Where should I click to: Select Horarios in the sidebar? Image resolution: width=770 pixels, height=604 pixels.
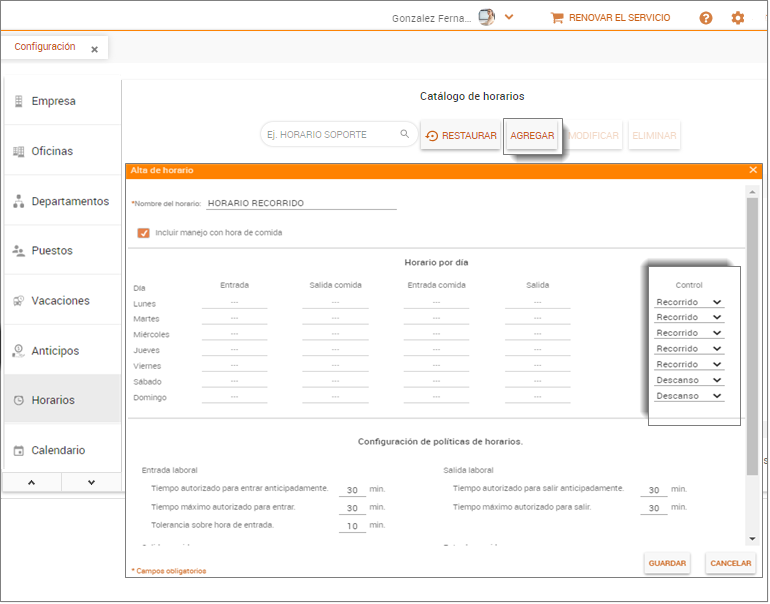(52, 400)
